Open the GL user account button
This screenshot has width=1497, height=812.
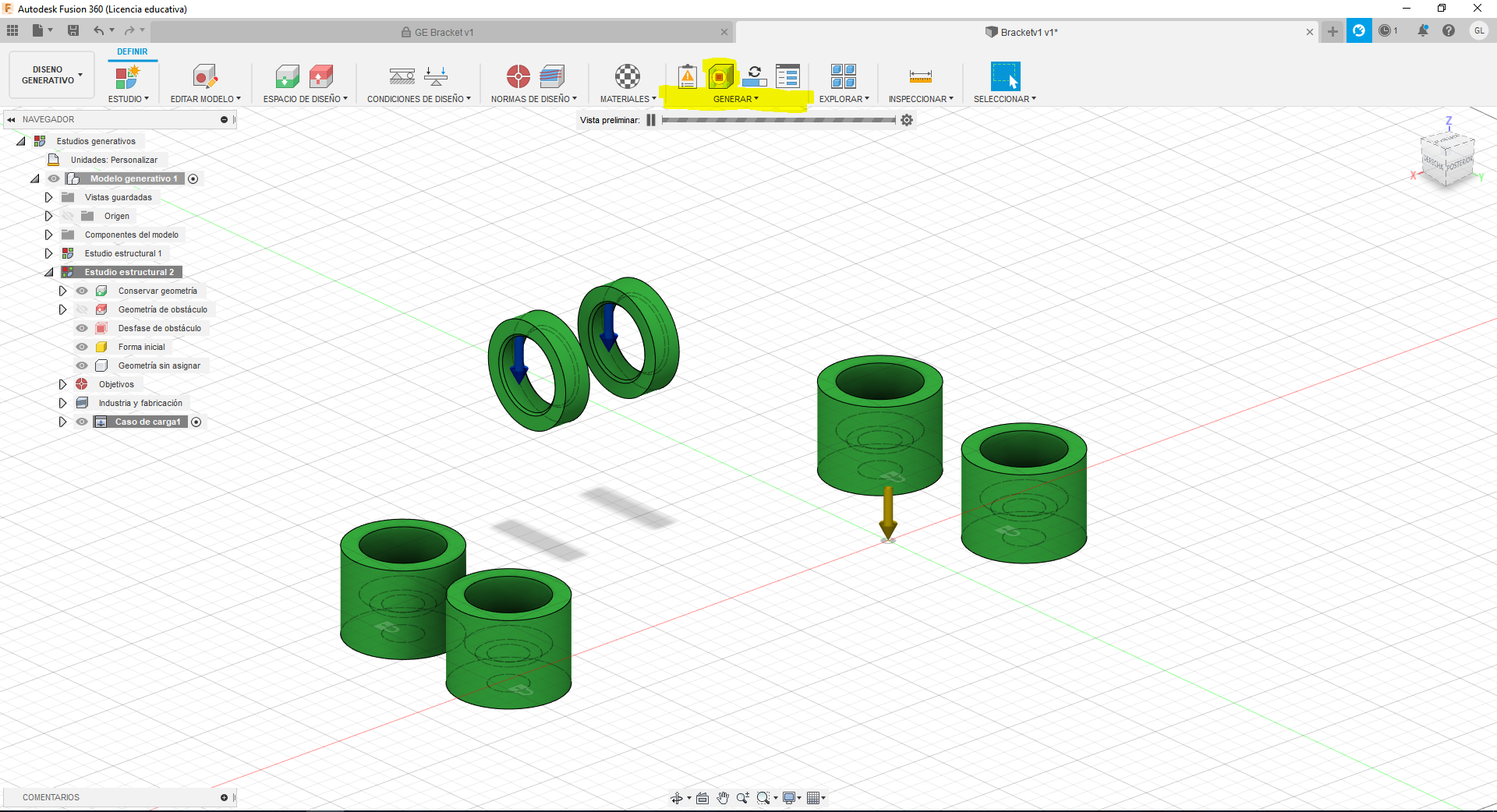(x=1479, y=30)
